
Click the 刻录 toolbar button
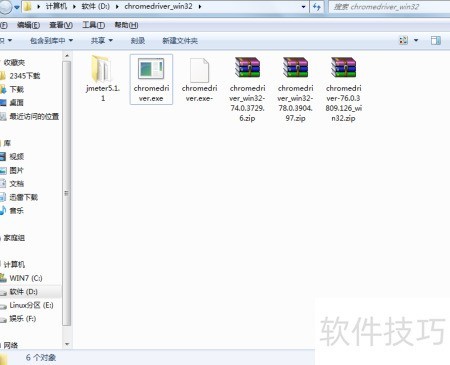138,41
